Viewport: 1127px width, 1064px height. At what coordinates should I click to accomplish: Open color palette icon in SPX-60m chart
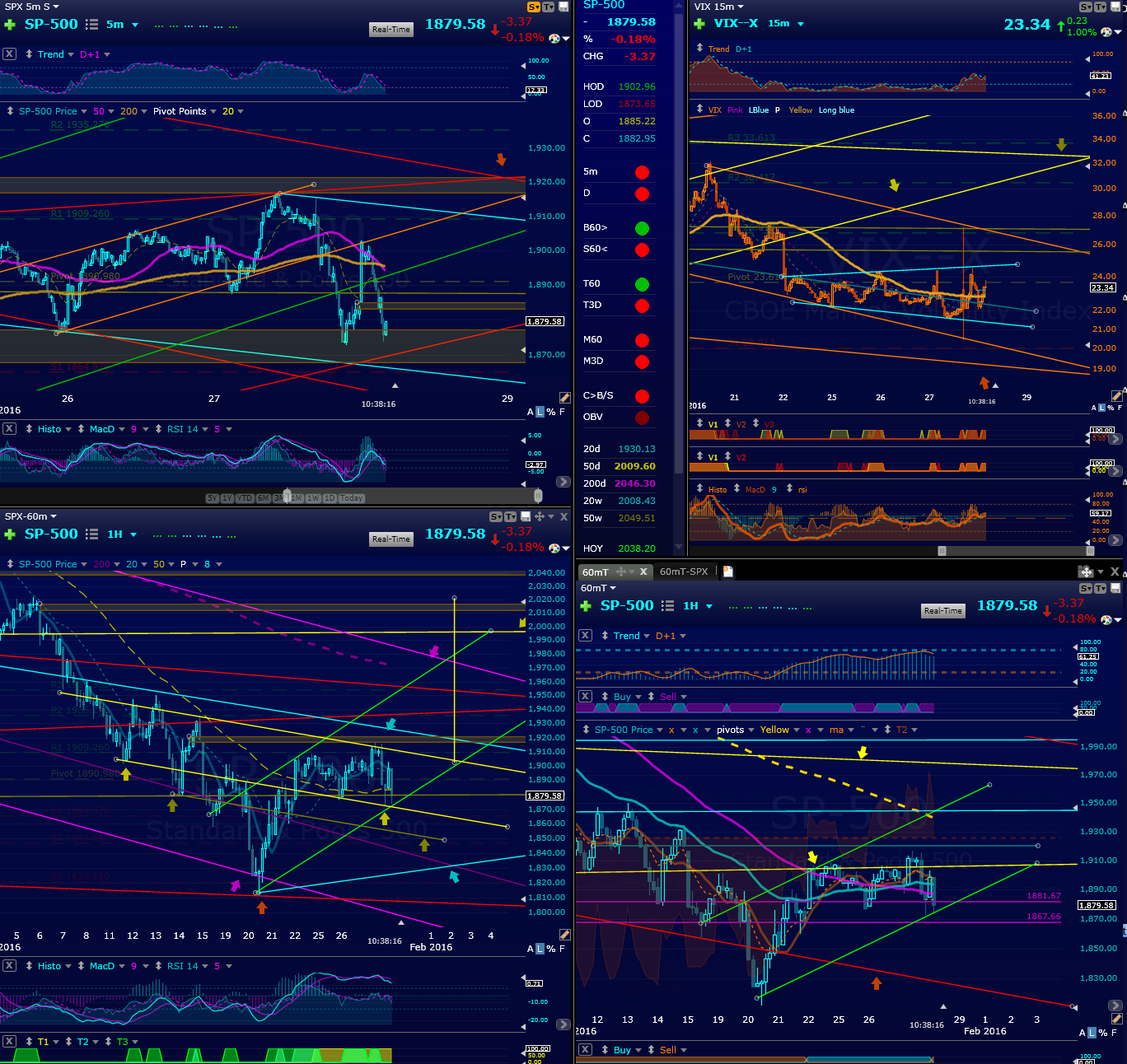[x=554, y=548]
